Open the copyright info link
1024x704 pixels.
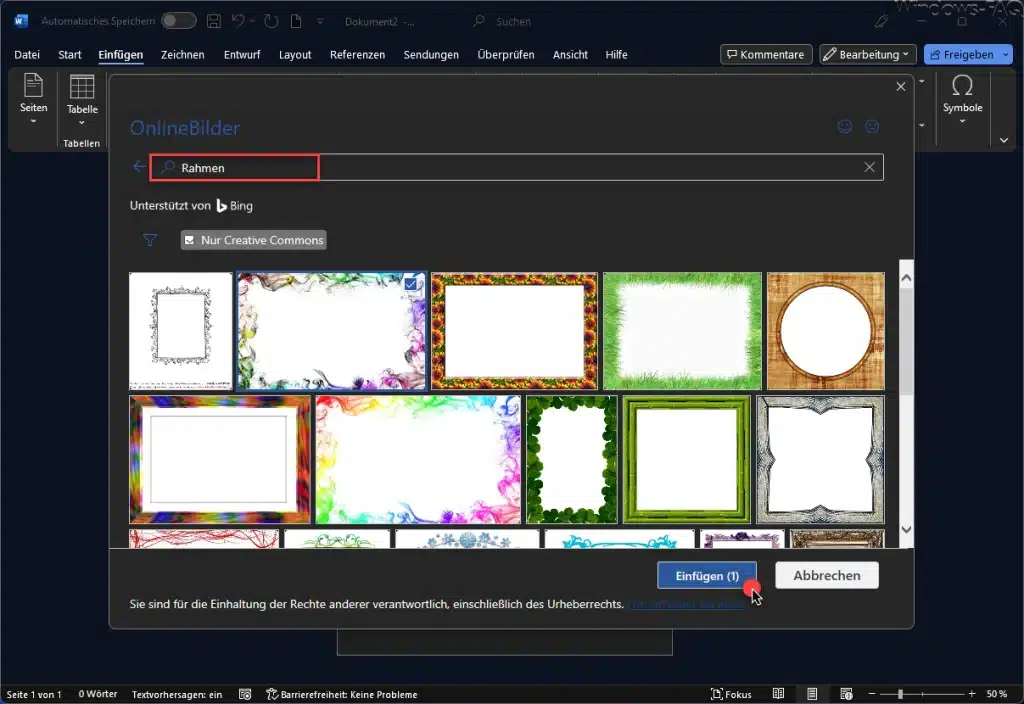coord(687,604)
